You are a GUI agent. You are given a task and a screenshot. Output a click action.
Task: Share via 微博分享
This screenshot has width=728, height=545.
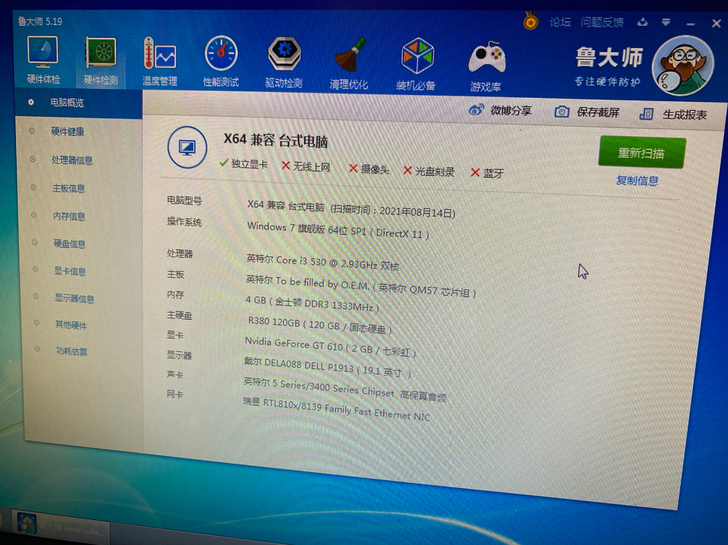[x=500, y=110]
